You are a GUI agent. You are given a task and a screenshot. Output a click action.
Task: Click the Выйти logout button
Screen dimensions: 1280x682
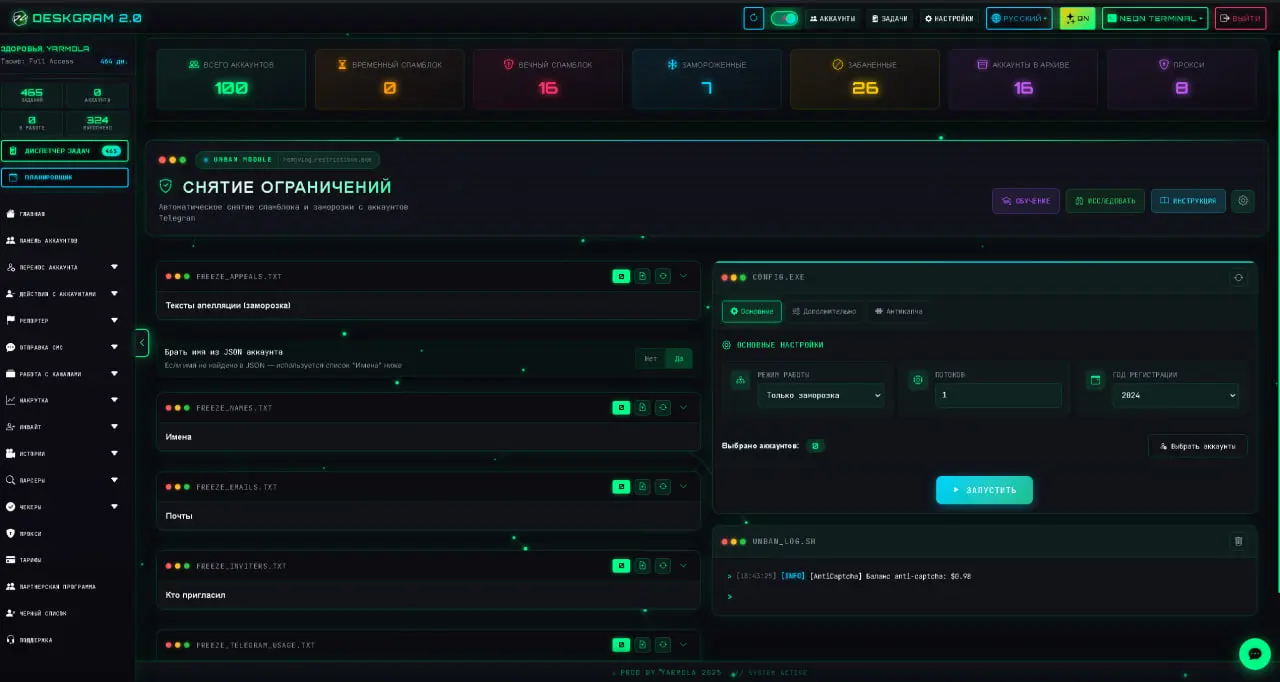[1240, 18]
